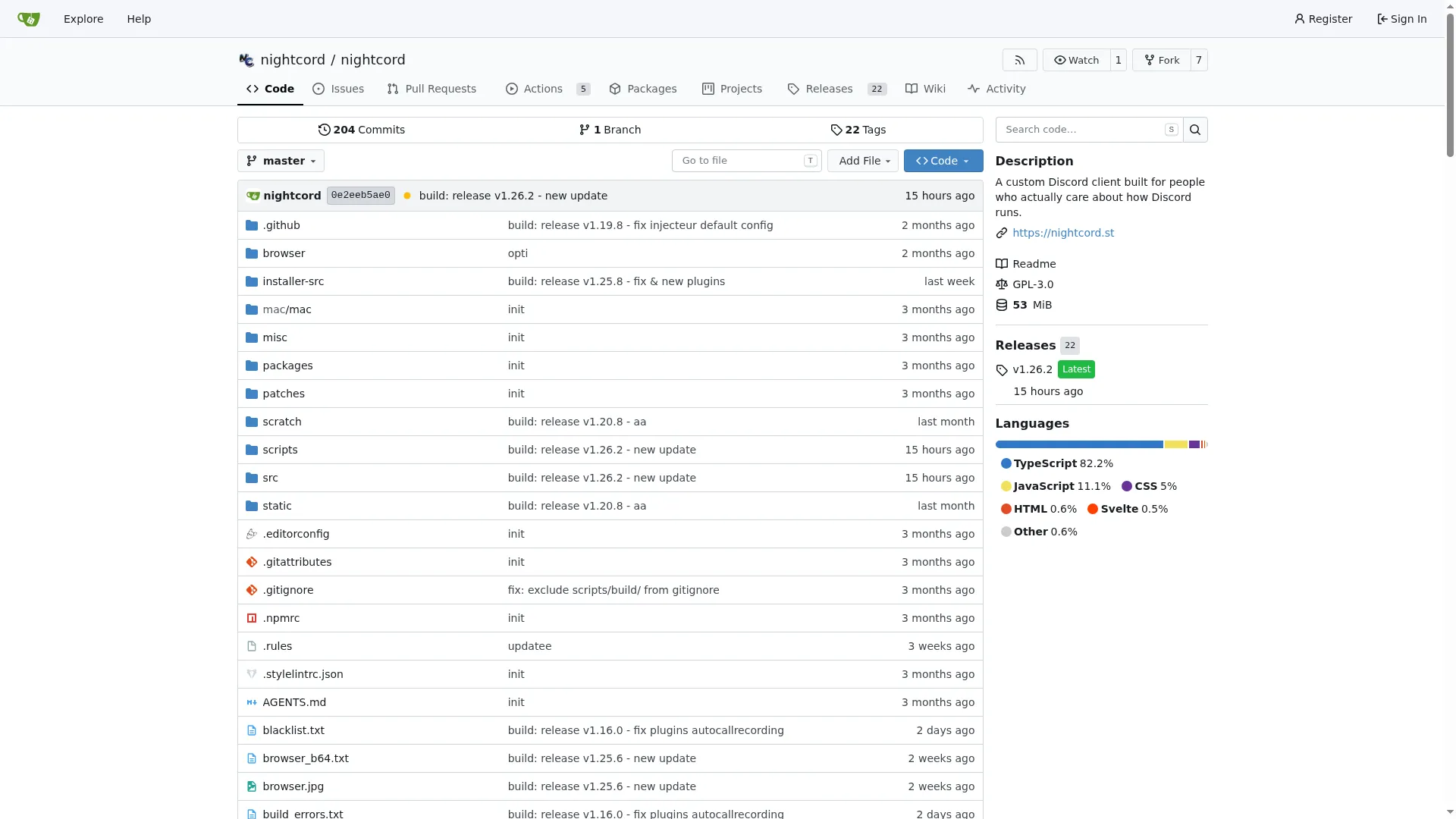Focus the Go to file input
Screen dimensions: 1456x819
746,161
